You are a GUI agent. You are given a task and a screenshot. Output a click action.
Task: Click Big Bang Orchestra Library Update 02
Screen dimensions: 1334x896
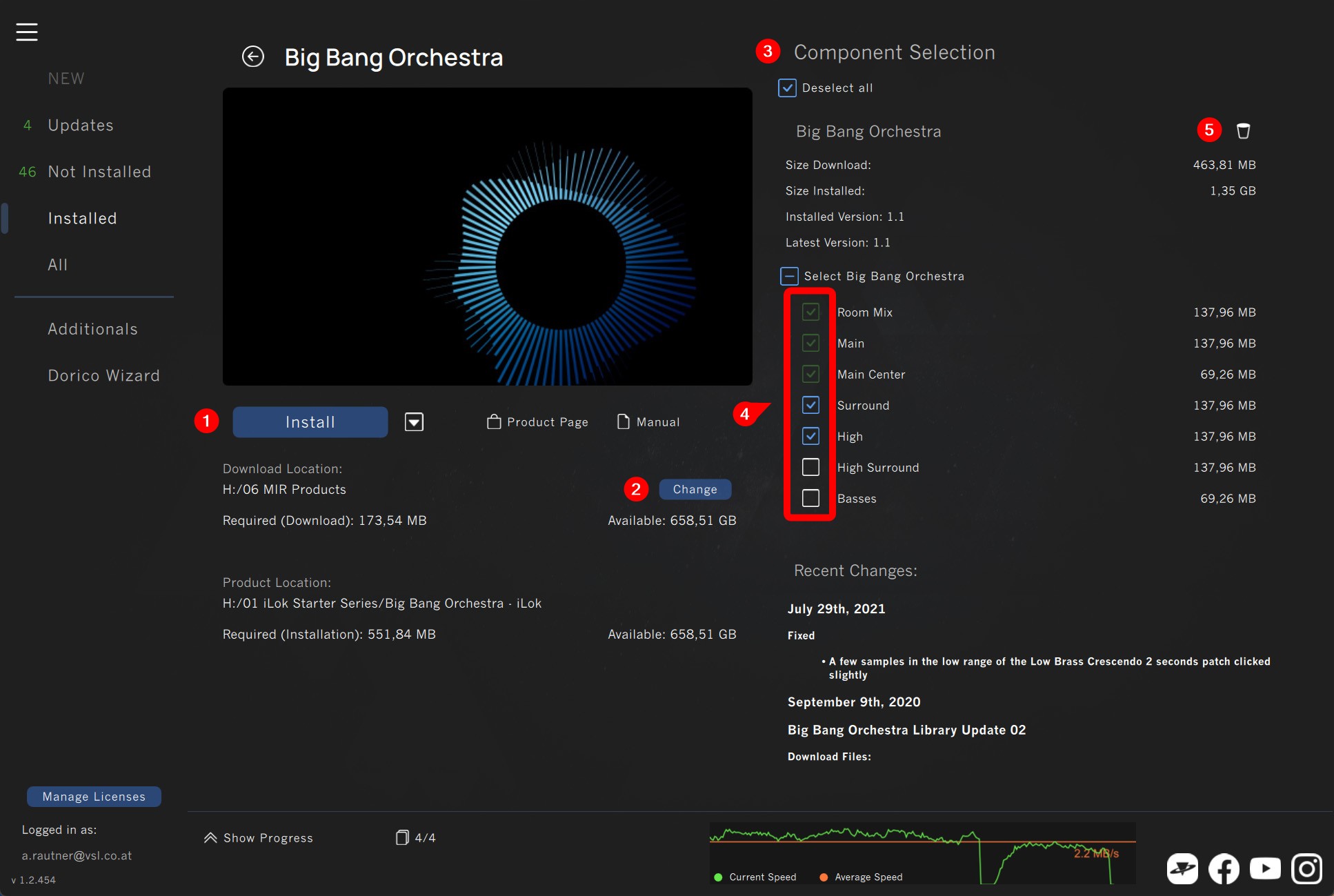tap(906, 730)
